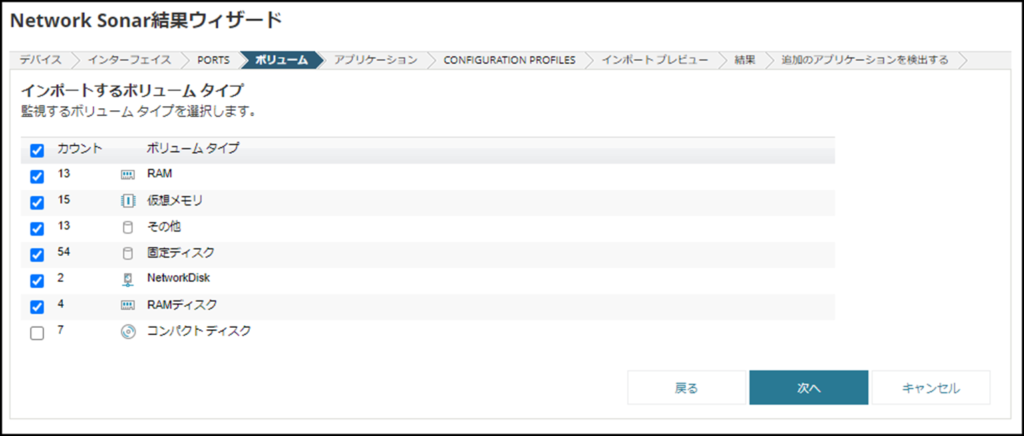
Task: Go to the インターフェイス wizard step
Action: (x=130, y=60)
